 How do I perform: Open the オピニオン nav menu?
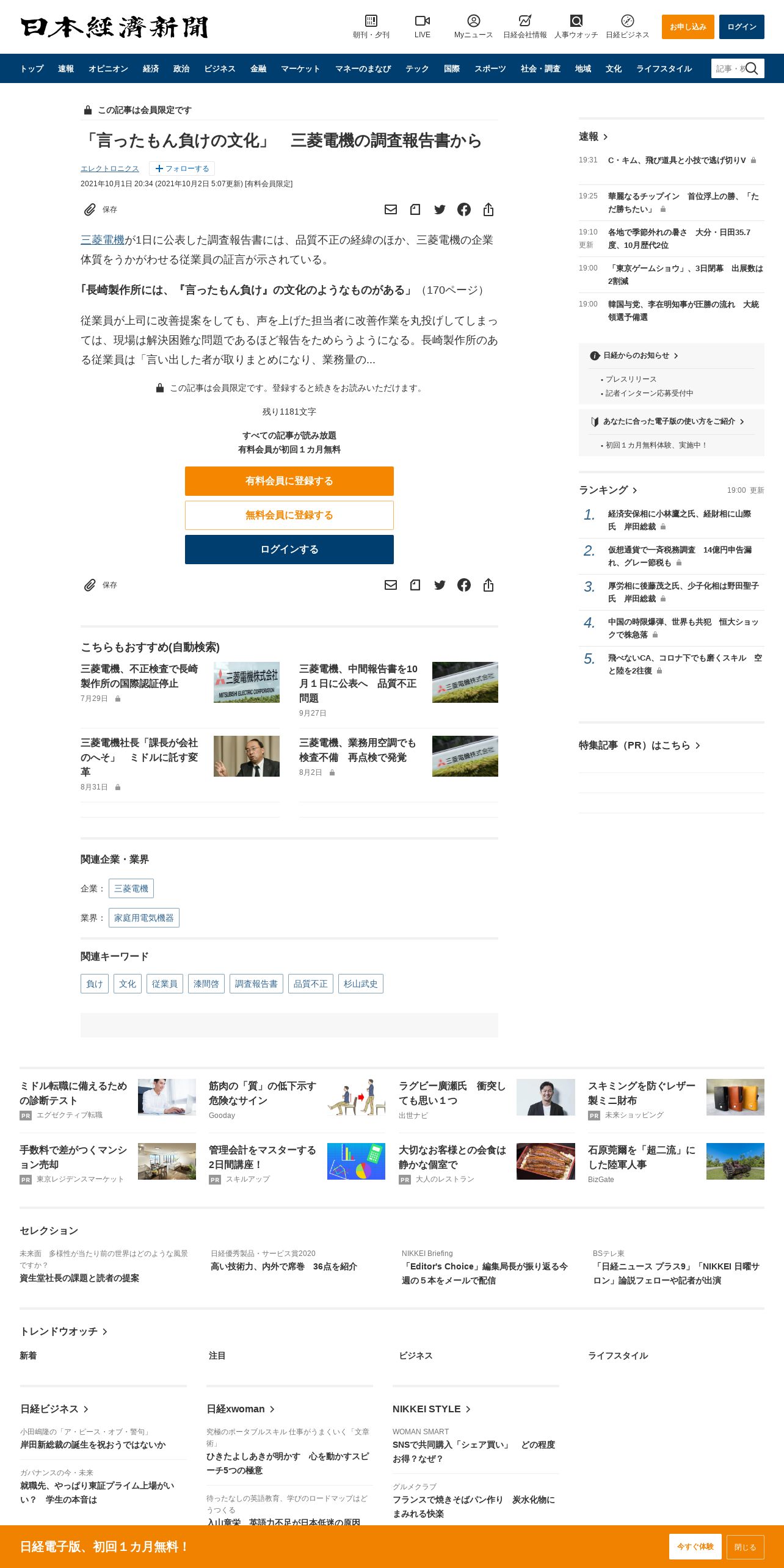108,68
